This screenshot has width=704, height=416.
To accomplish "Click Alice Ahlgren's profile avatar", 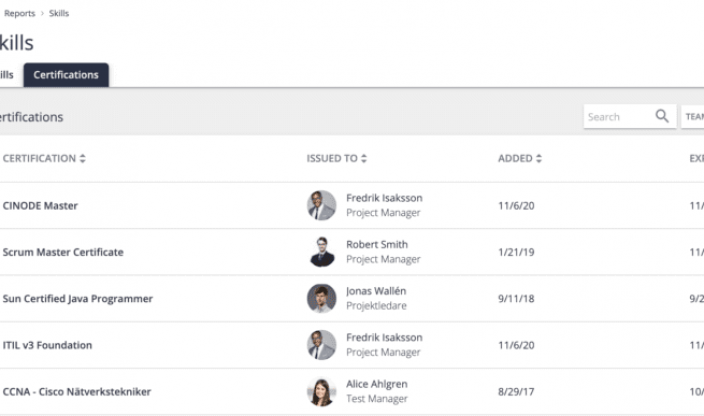I will click(x=321, y=391).
